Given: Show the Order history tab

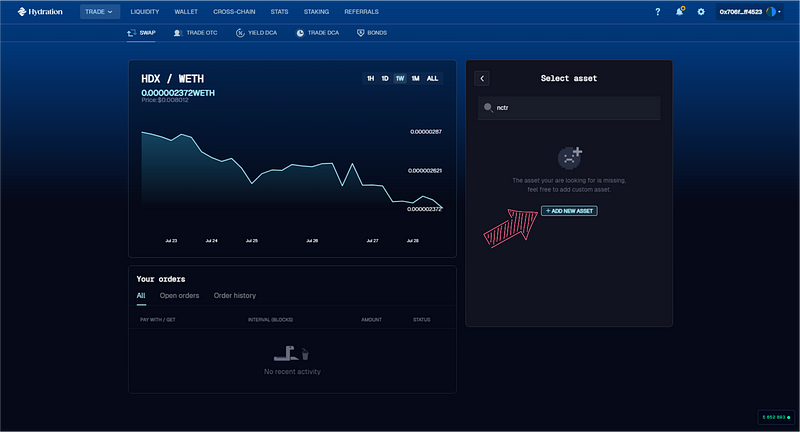Looking at the screenshot, I should (235, 296).
